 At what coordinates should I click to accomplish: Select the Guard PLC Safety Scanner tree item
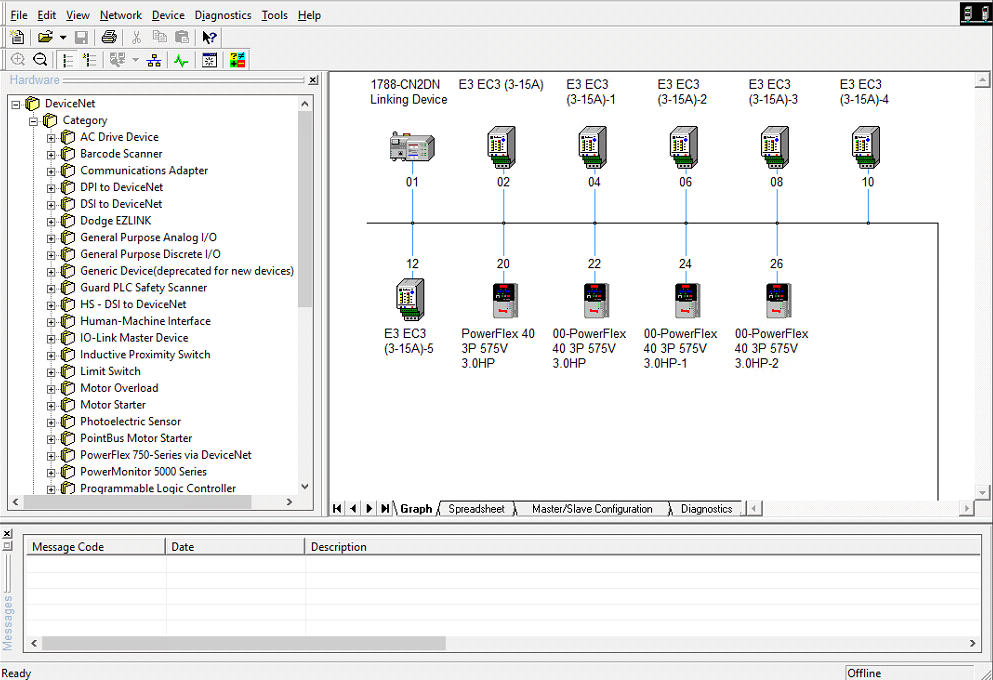143,287
